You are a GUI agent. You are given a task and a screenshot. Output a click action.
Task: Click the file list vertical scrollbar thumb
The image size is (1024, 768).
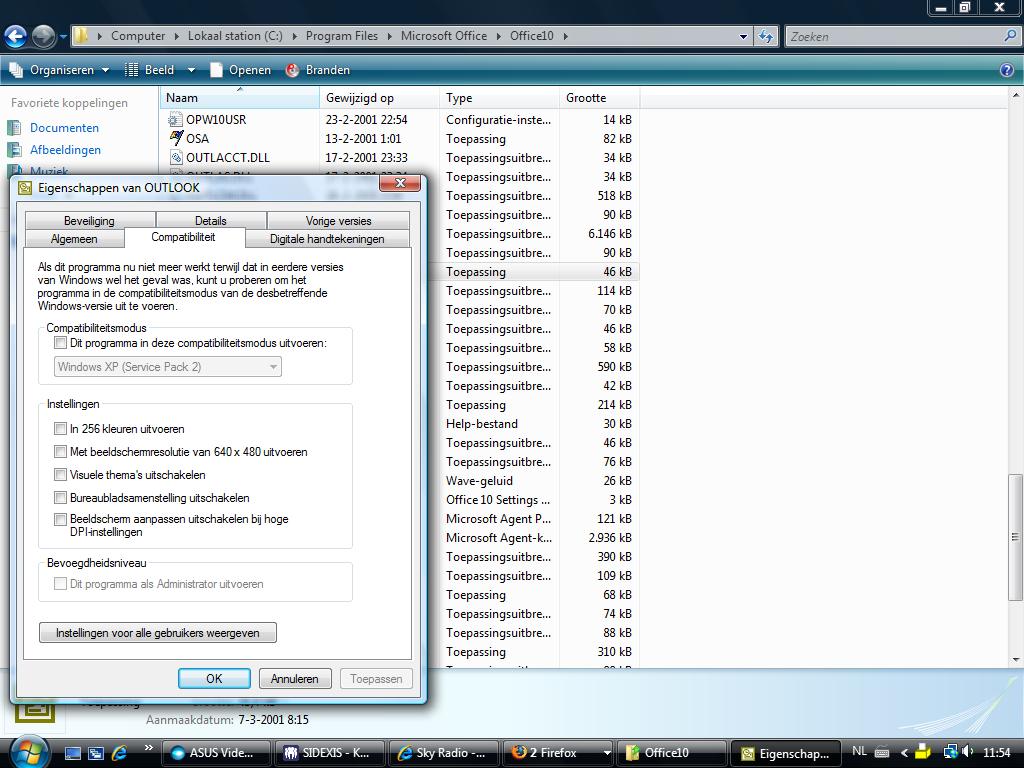pyautogui.click(x=1015, y=537)
